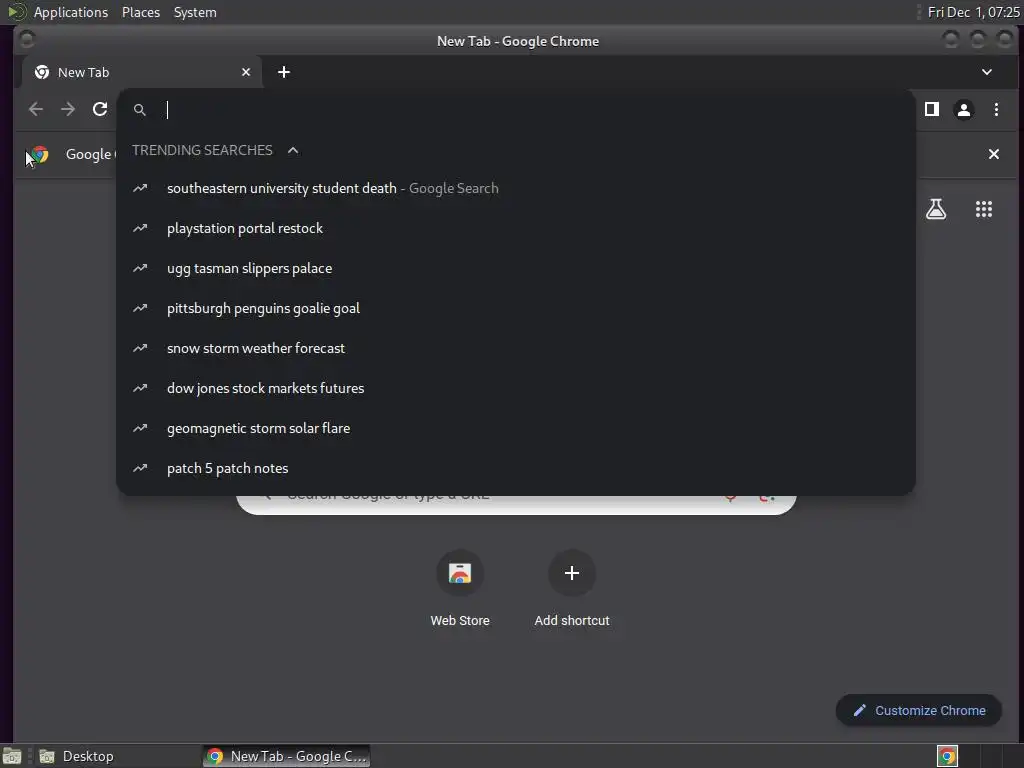
Task: Go forward using the forward arrow
Action: (68, 109)
